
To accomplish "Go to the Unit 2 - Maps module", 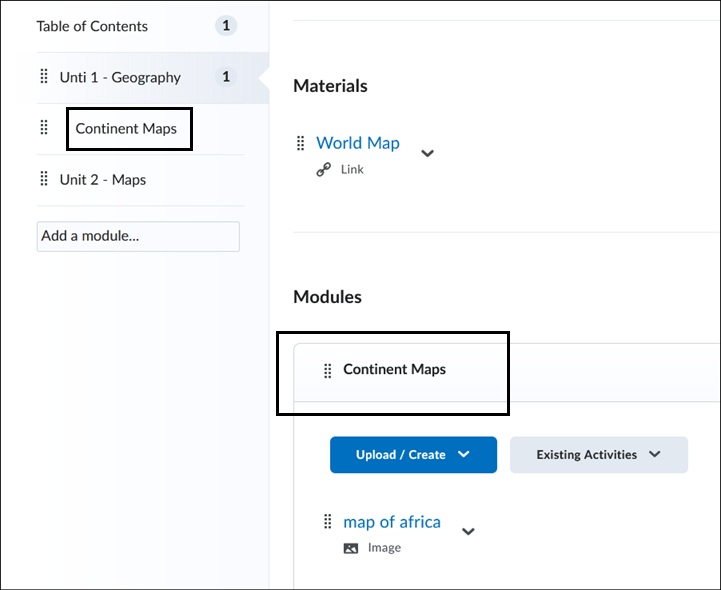I will click(x=103, y=180).
